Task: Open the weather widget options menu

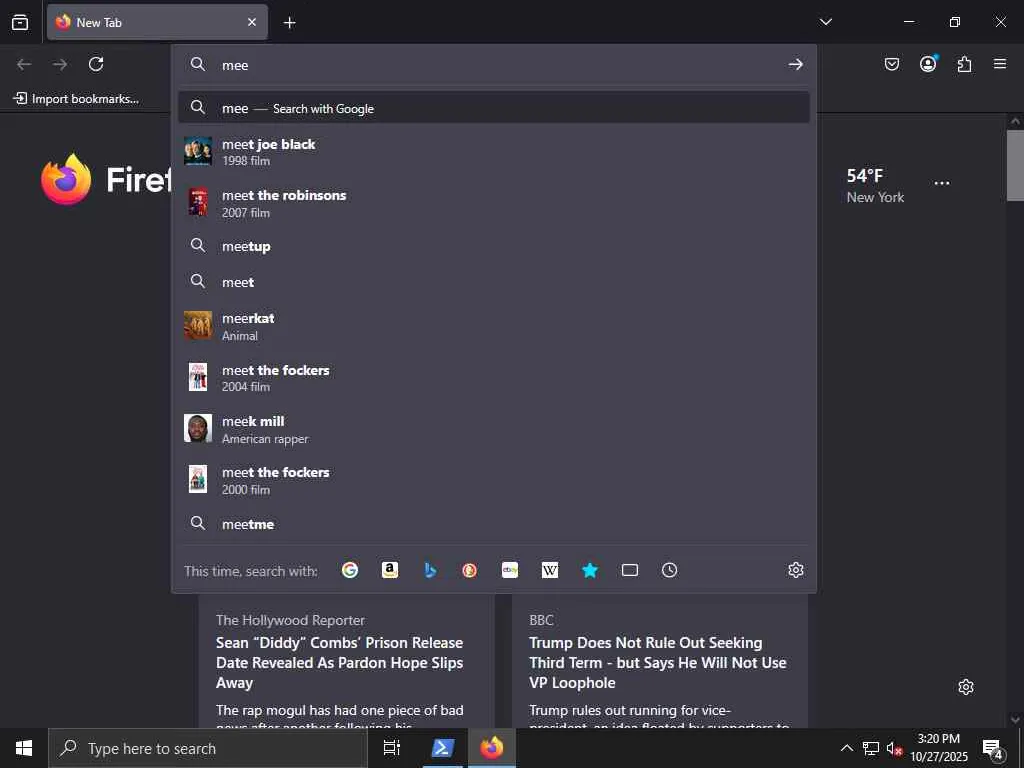Action: coord(942,183)
